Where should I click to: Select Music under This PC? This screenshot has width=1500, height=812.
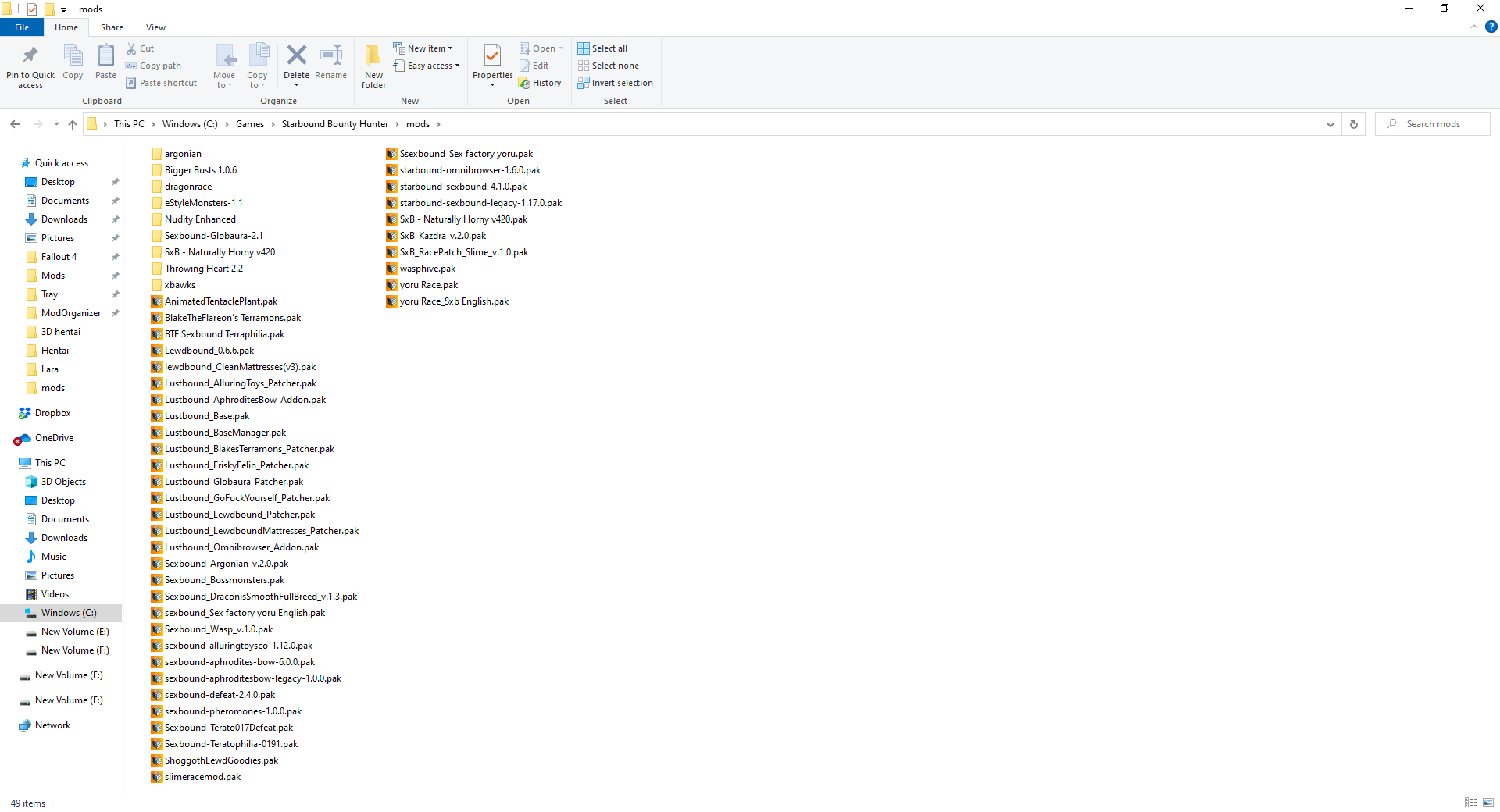(x=53, y=557)
